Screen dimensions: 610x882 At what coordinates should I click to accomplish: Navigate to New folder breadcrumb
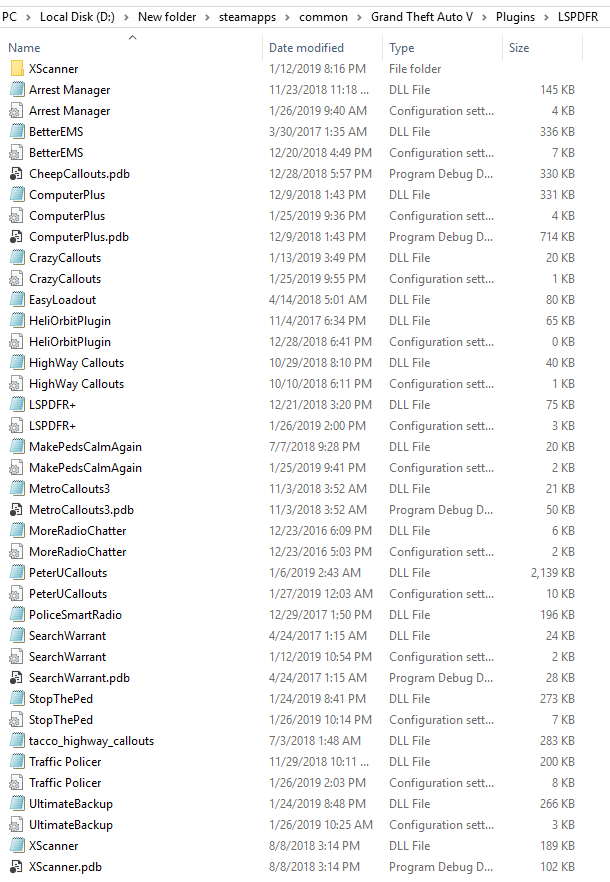click(x=167, y=17)
